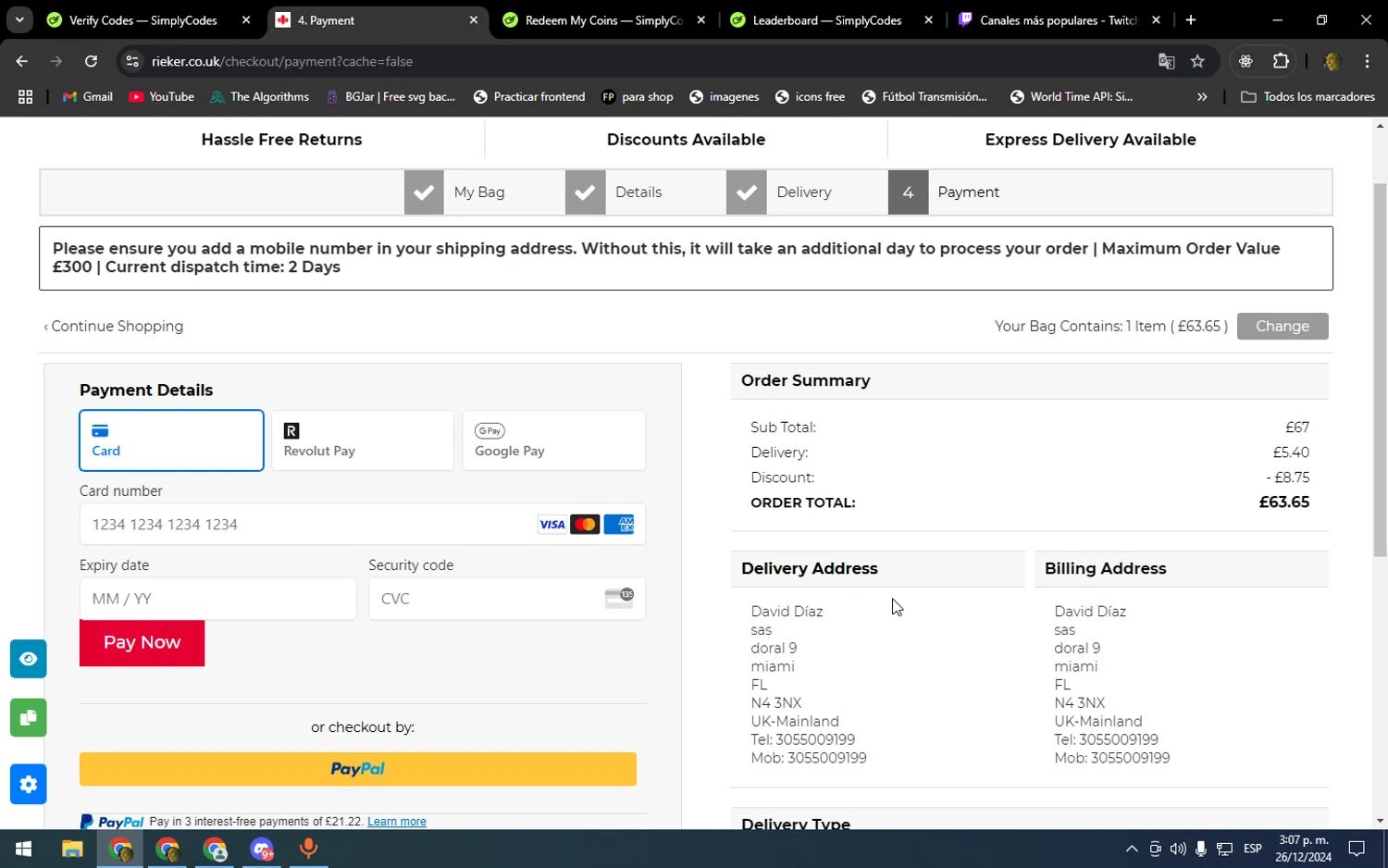
Task: Go back to the previous page
Action: point(22,61)
